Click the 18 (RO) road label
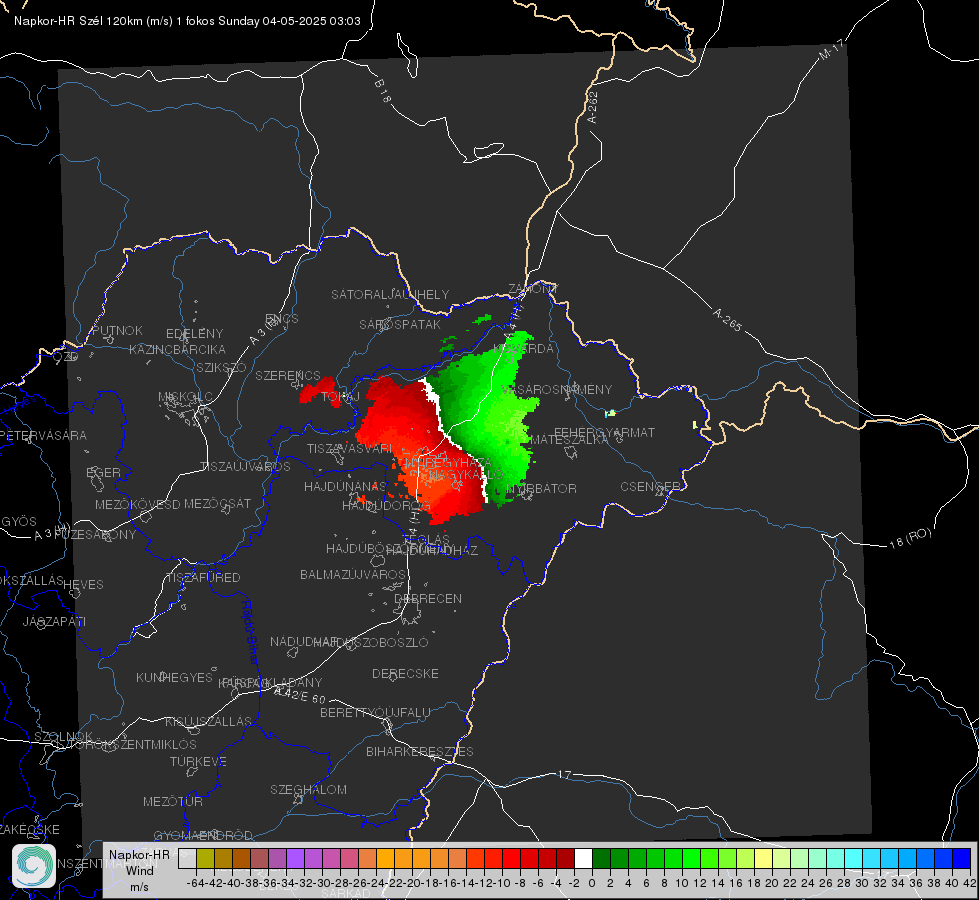This screenshot has height=900, width=979. click(x=910, y=538)
